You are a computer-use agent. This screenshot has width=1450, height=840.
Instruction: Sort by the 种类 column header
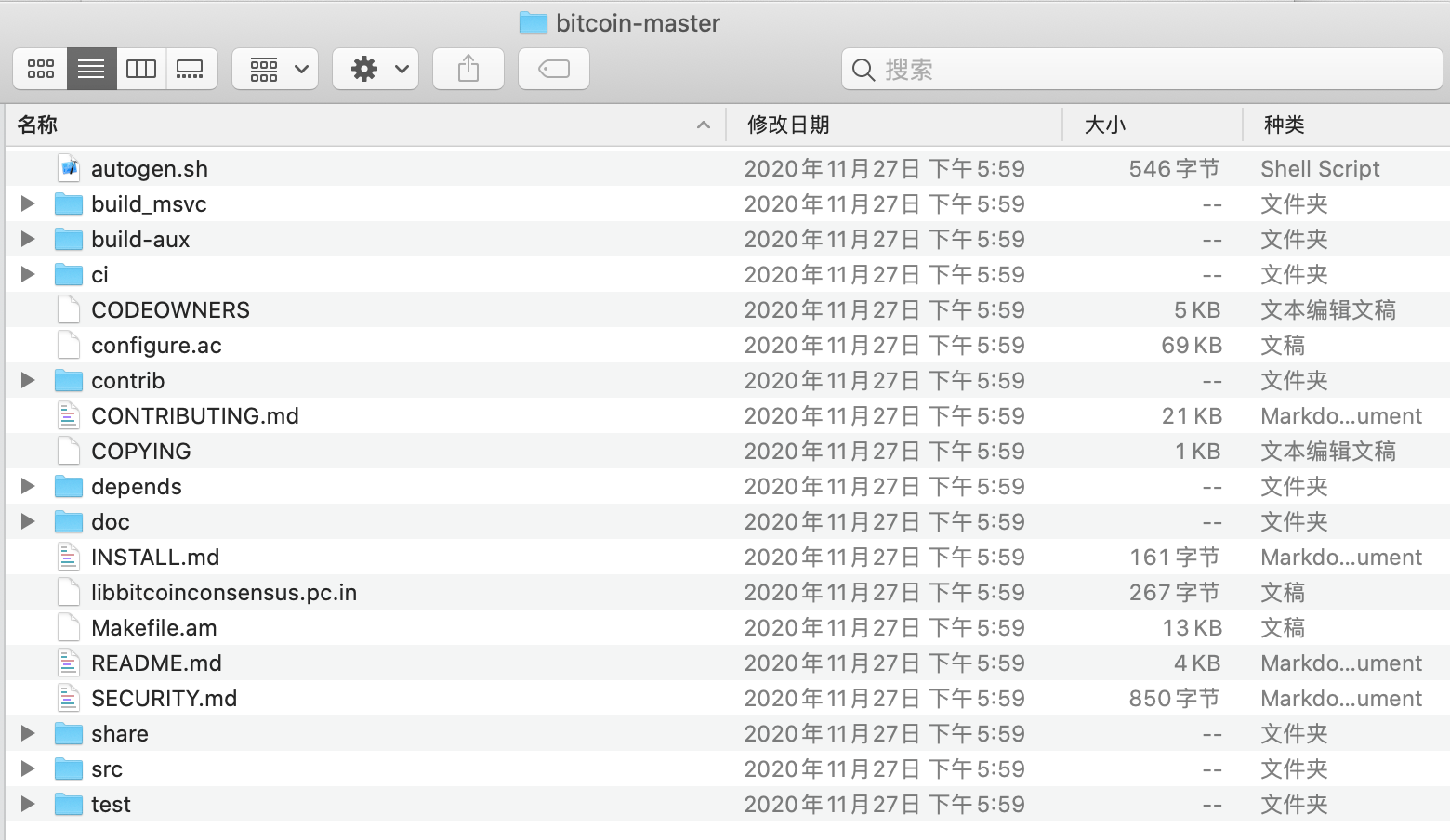(x=1347, y=125)
